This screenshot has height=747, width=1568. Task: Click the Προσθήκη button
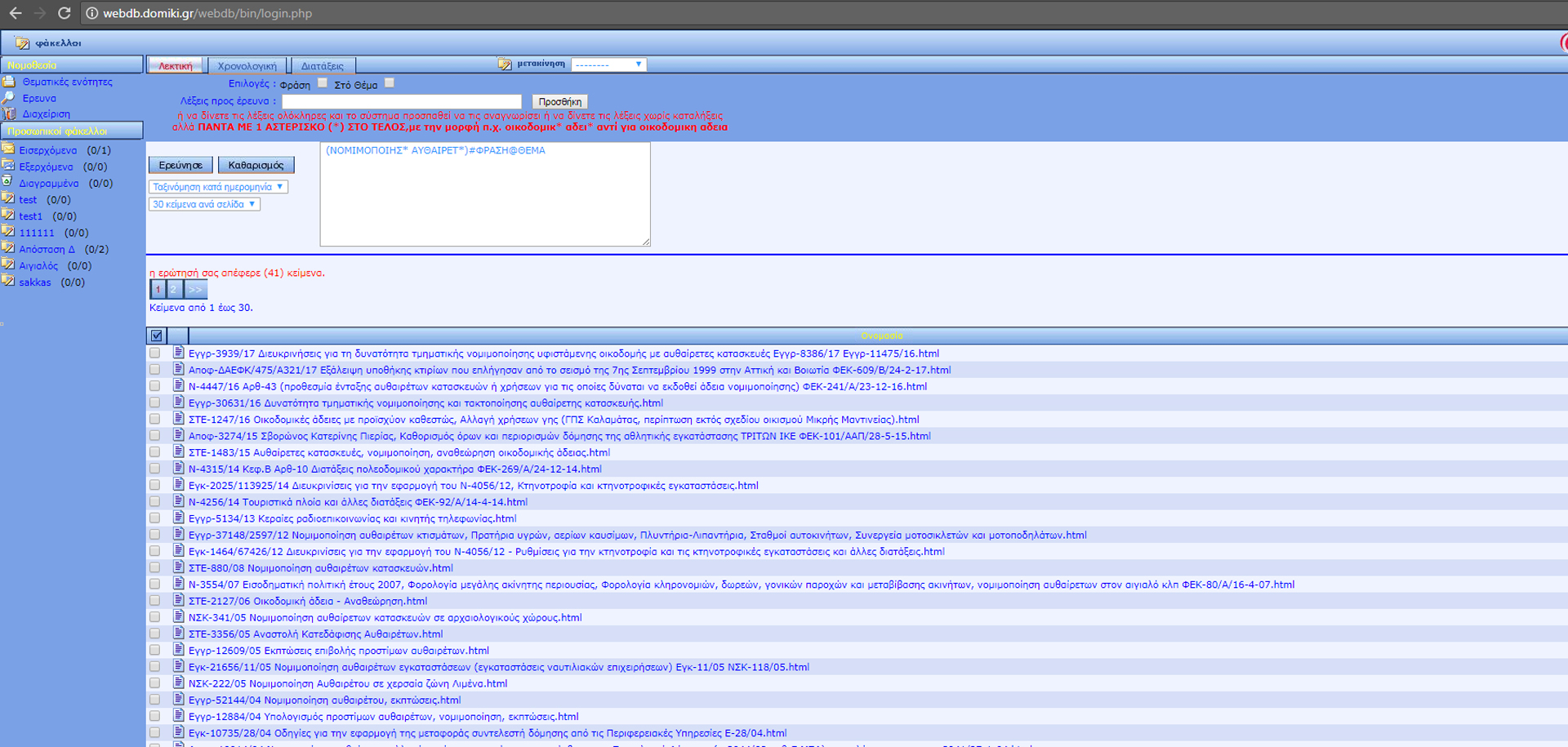coord(560,101)
